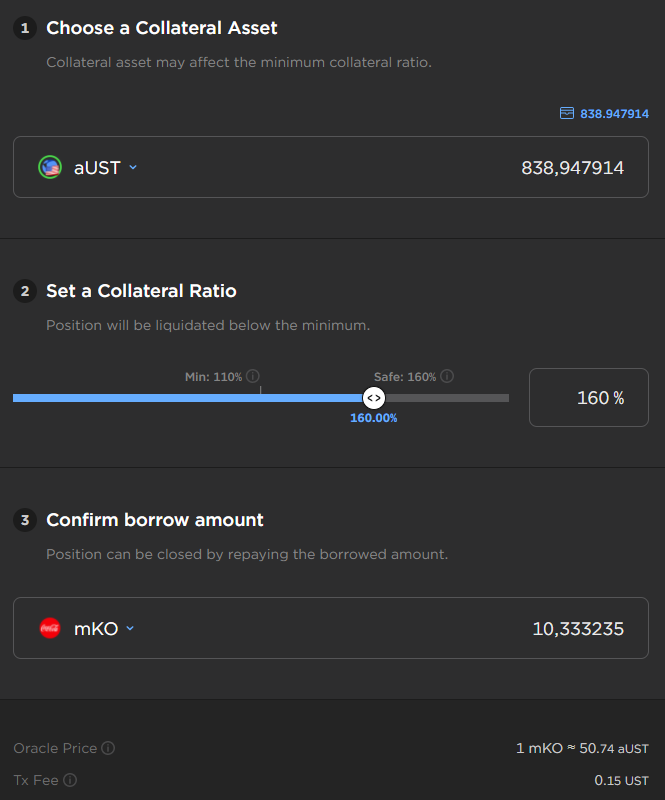Click the info icon next to Safe: 160%
Viewport: 665px width, 800px height.
[x=447, y=377]
